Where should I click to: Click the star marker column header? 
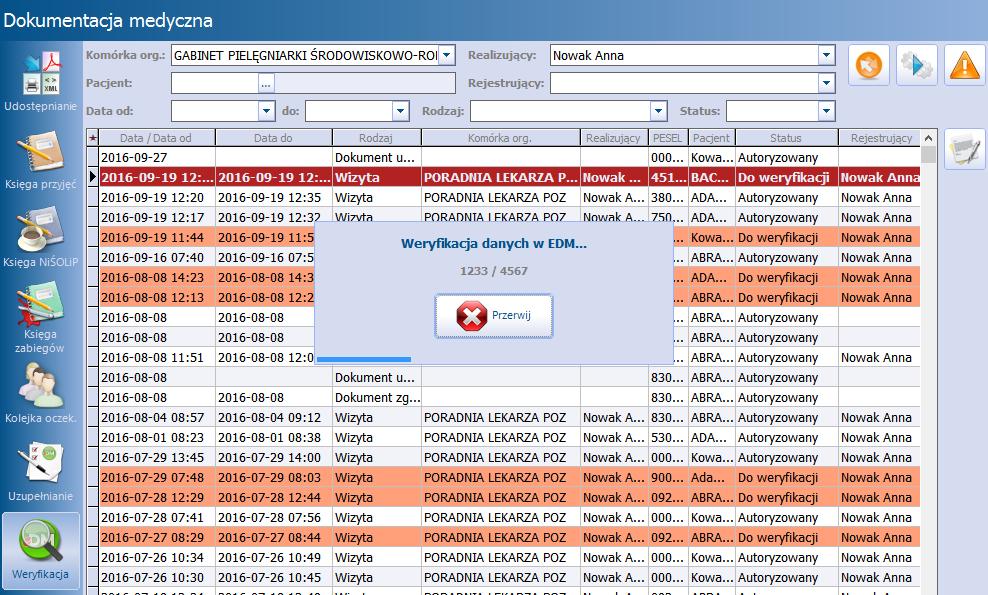93,138
